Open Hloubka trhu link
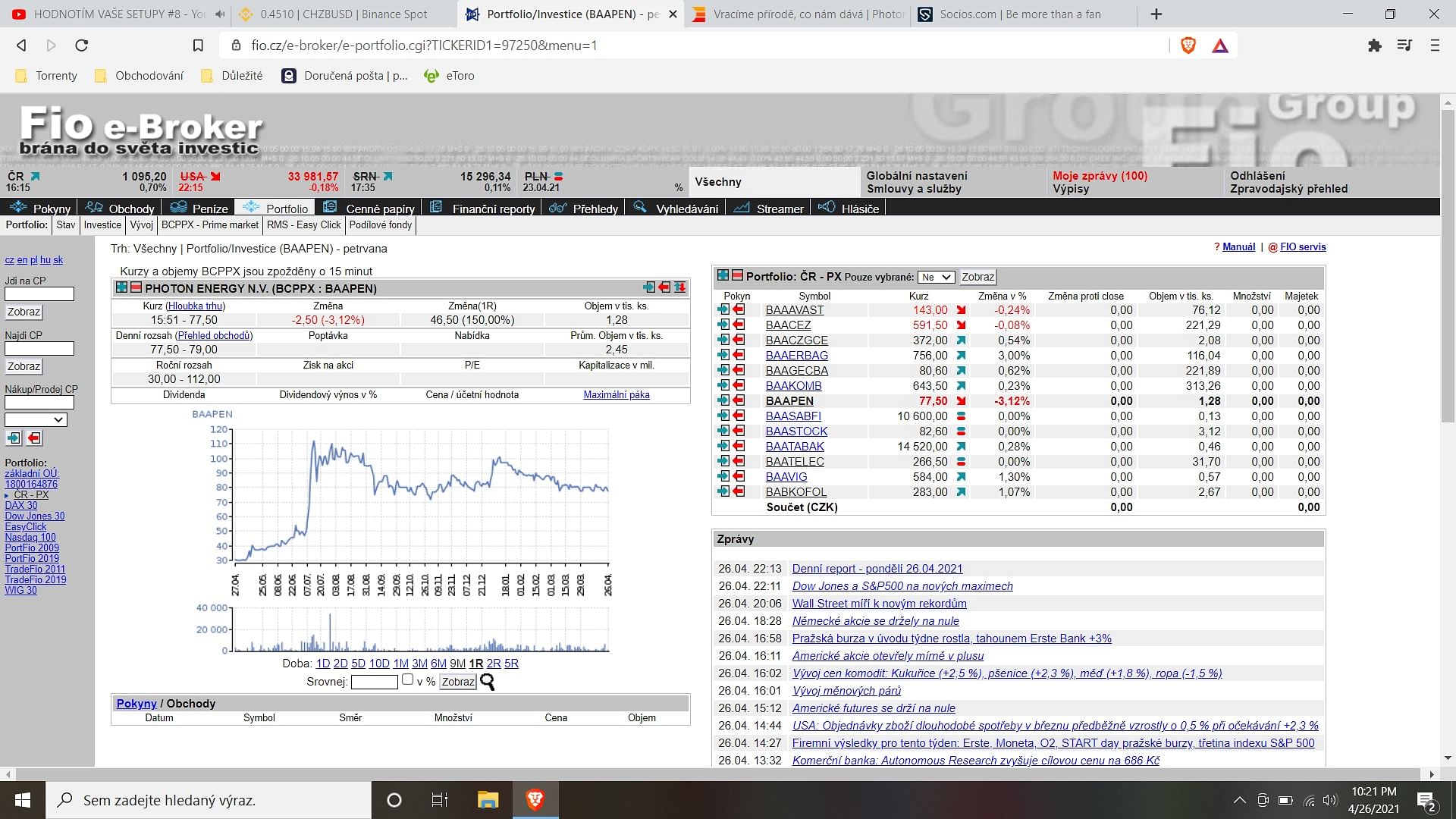 point(196,306)
